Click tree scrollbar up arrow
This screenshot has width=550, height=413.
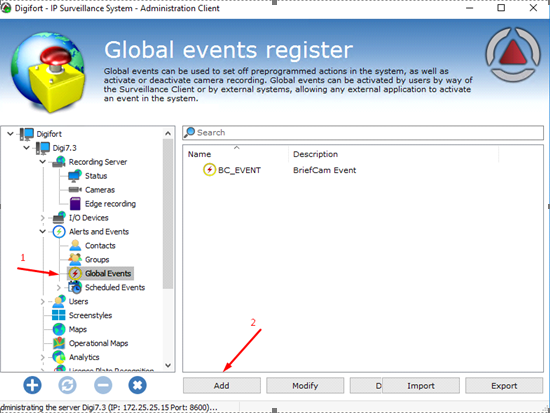click(x=168, y=133)
